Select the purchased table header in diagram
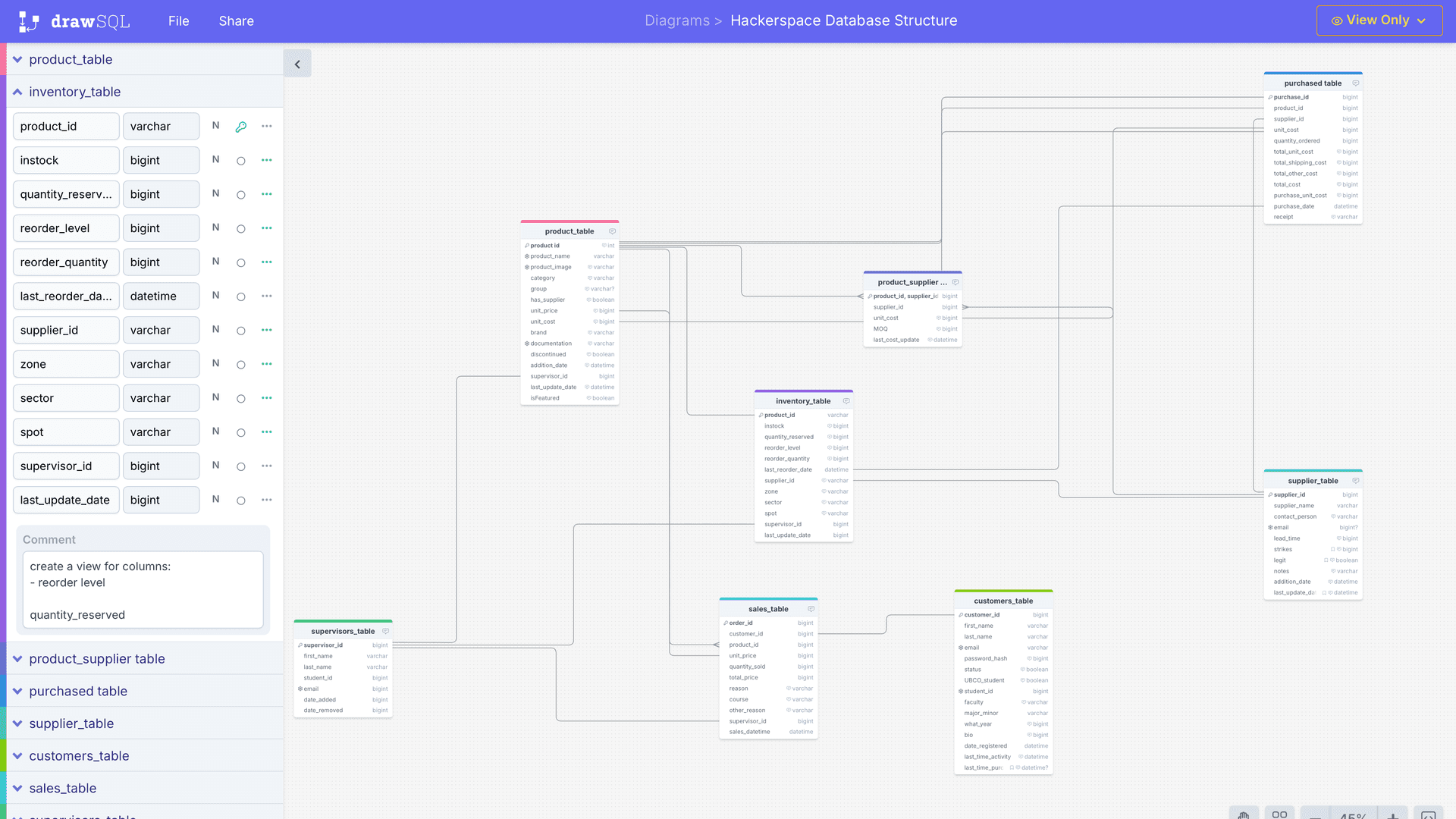This screenshot has height=819, width=1456. tap(1313, 83)
